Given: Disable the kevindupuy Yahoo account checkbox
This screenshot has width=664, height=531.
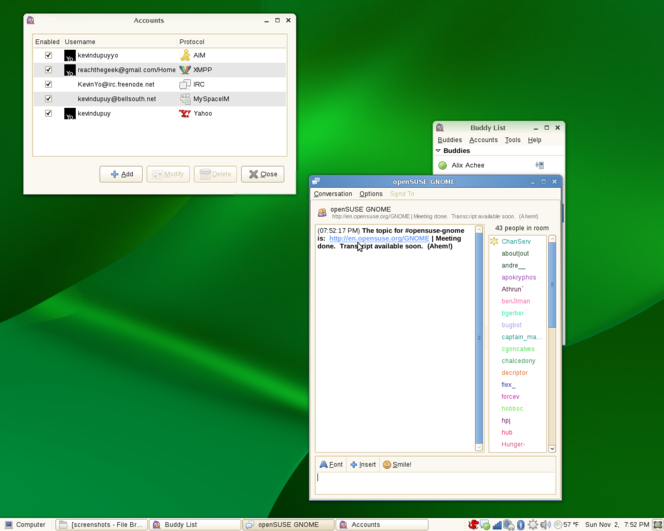Looking at the screenshot, I should tap(48, 113).
